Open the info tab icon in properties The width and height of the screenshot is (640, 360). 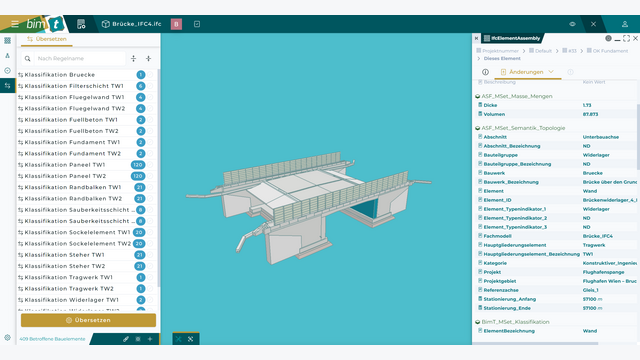[x=485, y=72]
